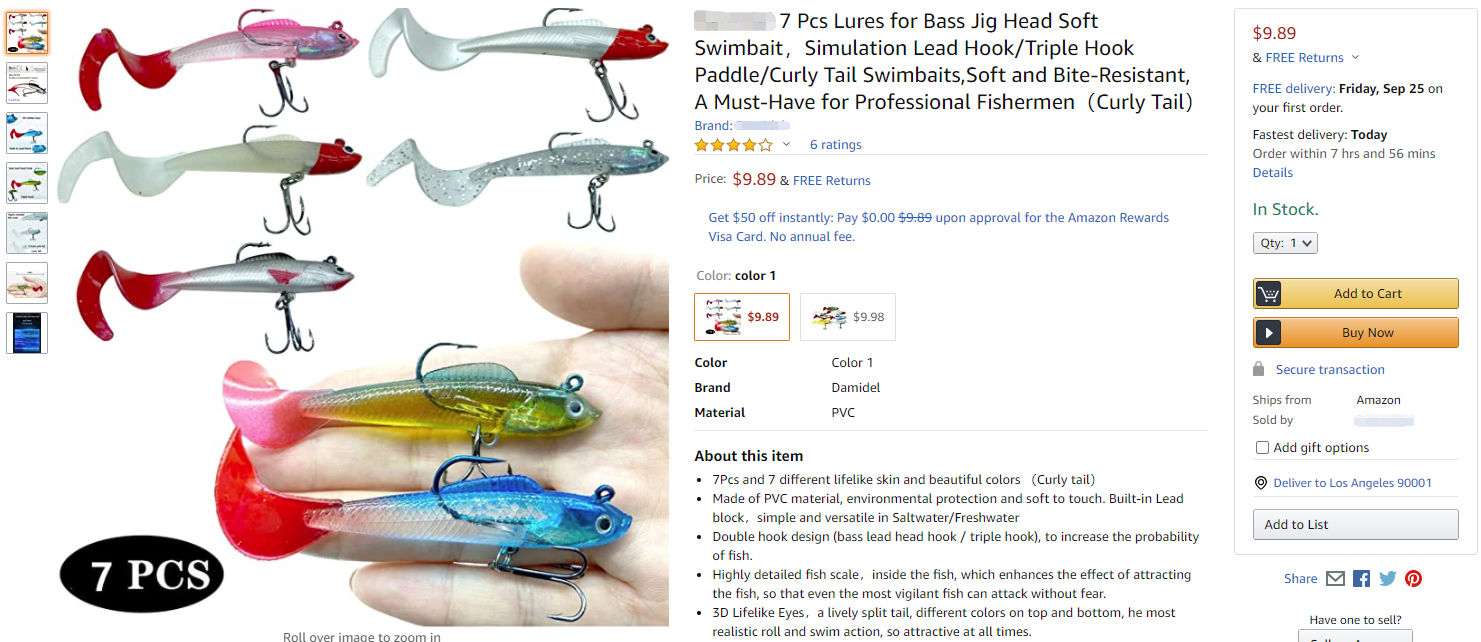Open the 6 ratings link
The width and height of the screenshot is (1481, 642).
836,145
